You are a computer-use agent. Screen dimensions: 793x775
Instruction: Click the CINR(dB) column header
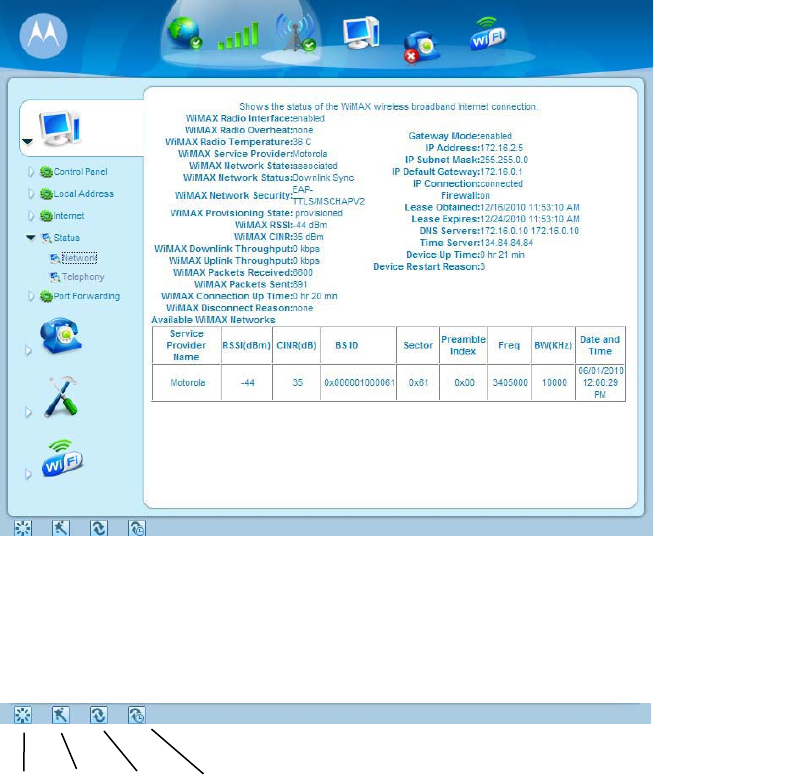[296, 345]
